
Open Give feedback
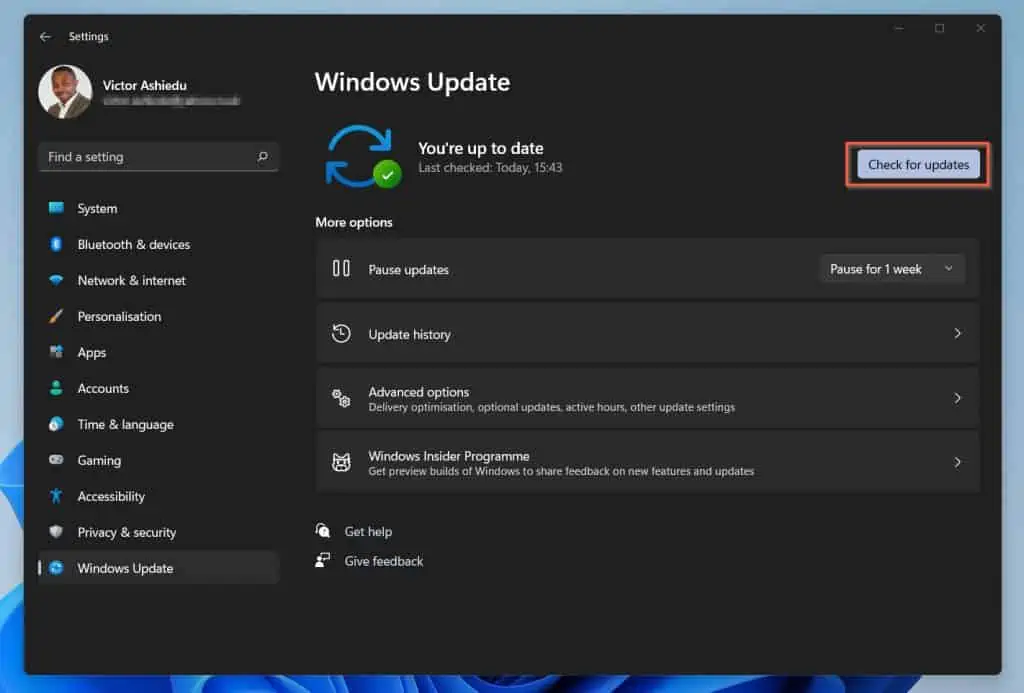point(384,561)
